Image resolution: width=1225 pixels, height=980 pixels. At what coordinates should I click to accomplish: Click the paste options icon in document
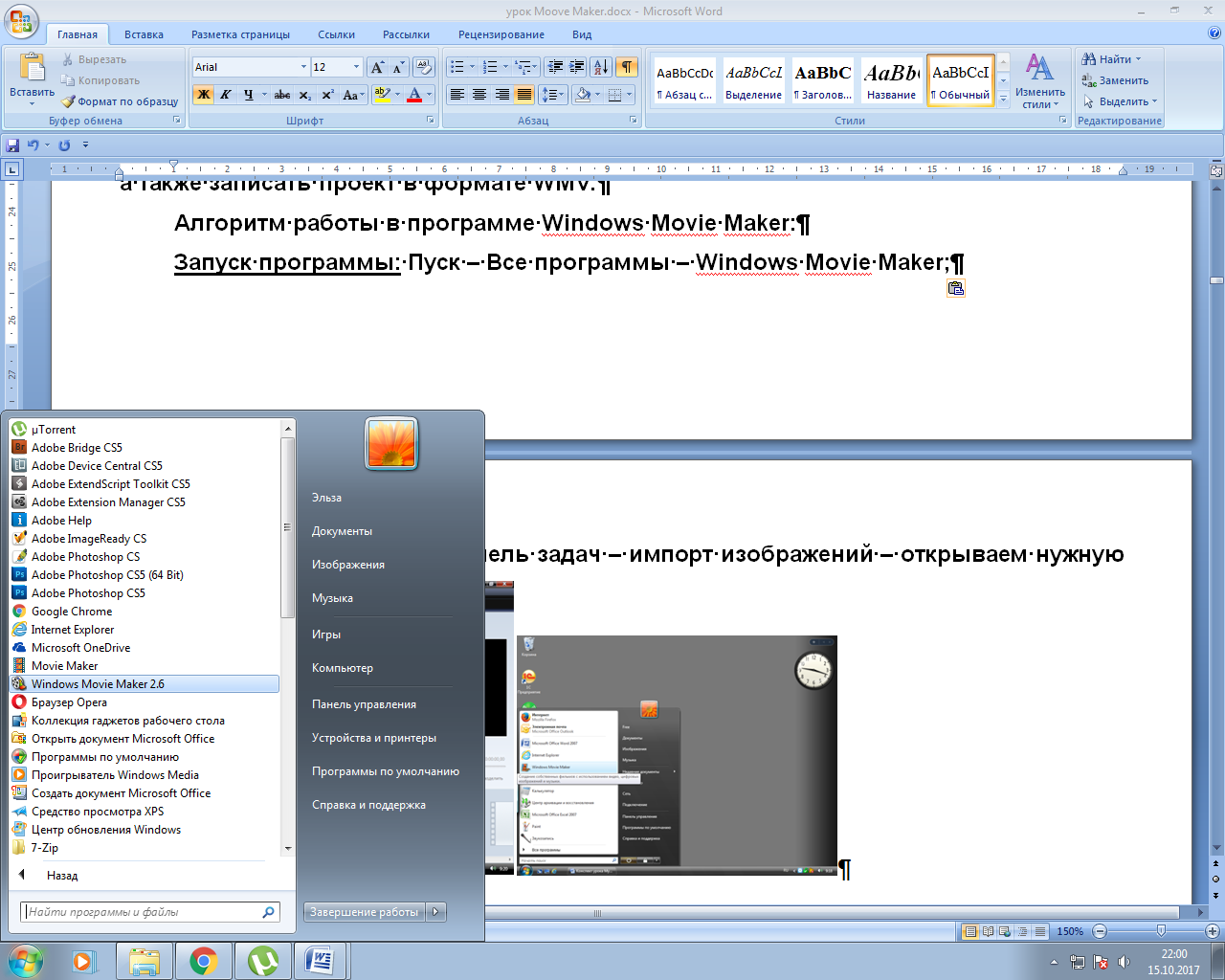(x=955, y=288)
